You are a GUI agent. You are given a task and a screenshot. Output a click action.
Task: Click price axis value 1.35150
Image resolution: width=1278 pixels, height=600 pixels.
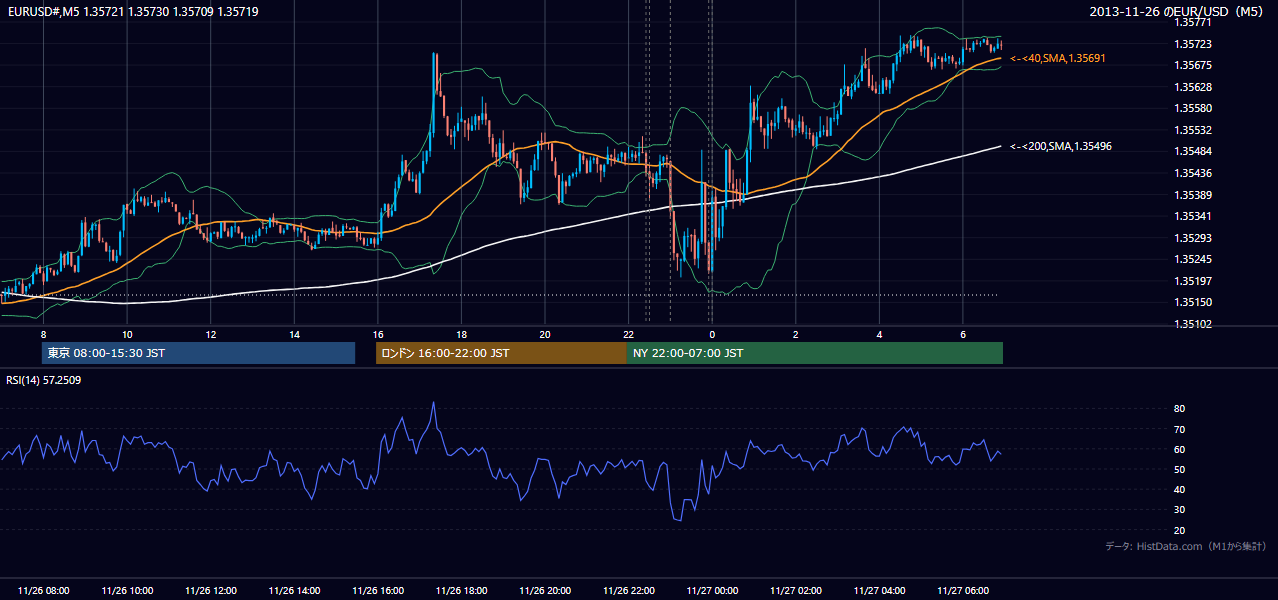[1191, 302]
